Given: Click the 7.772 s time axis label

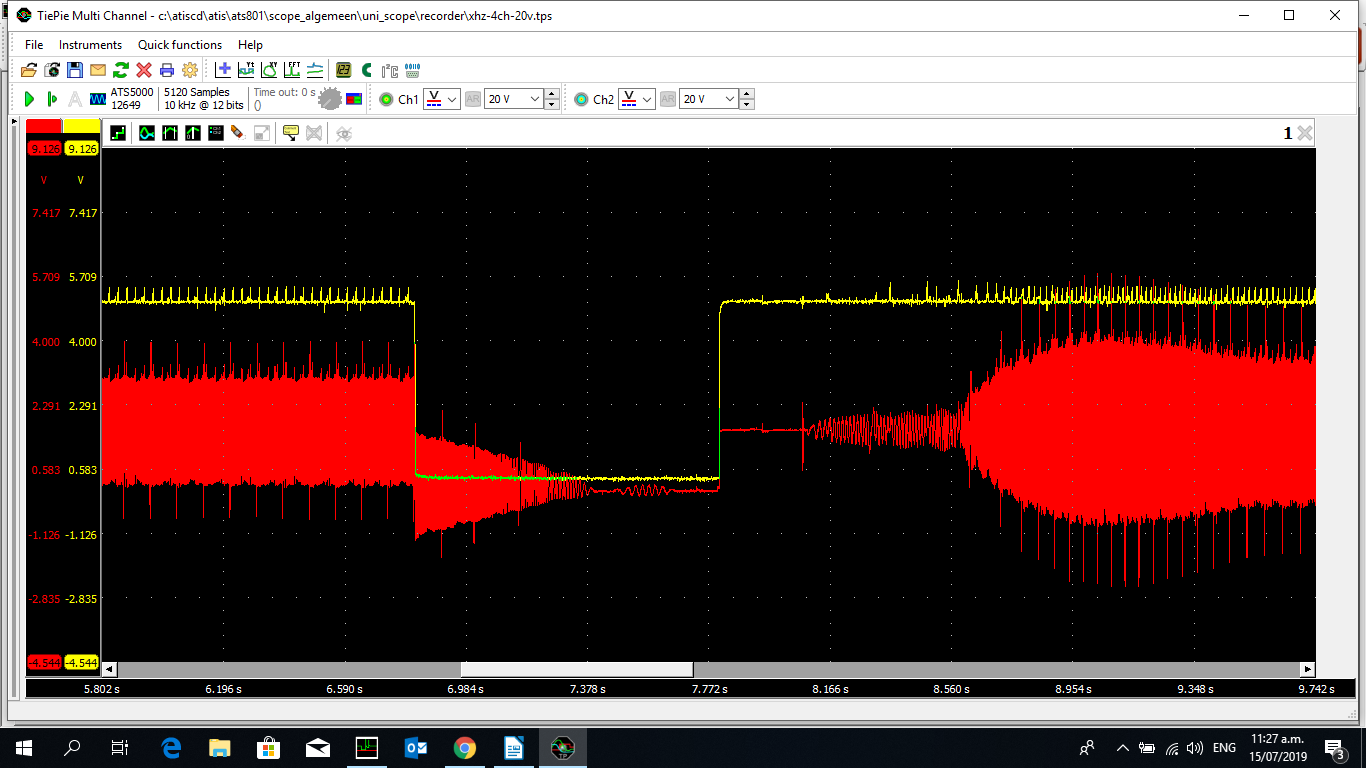Looking at the screenshot, I should point(709,689).
